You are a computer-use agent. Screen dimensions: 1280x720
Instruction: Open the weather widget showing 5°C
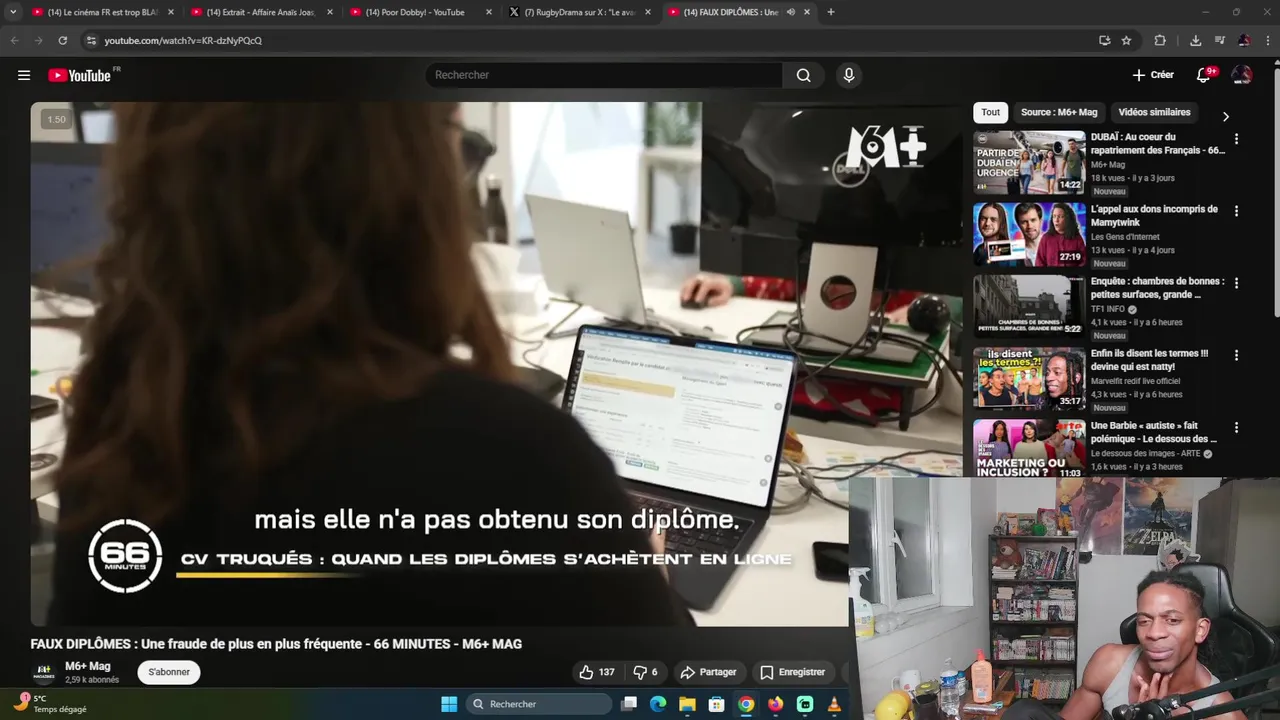click(52, 704)
